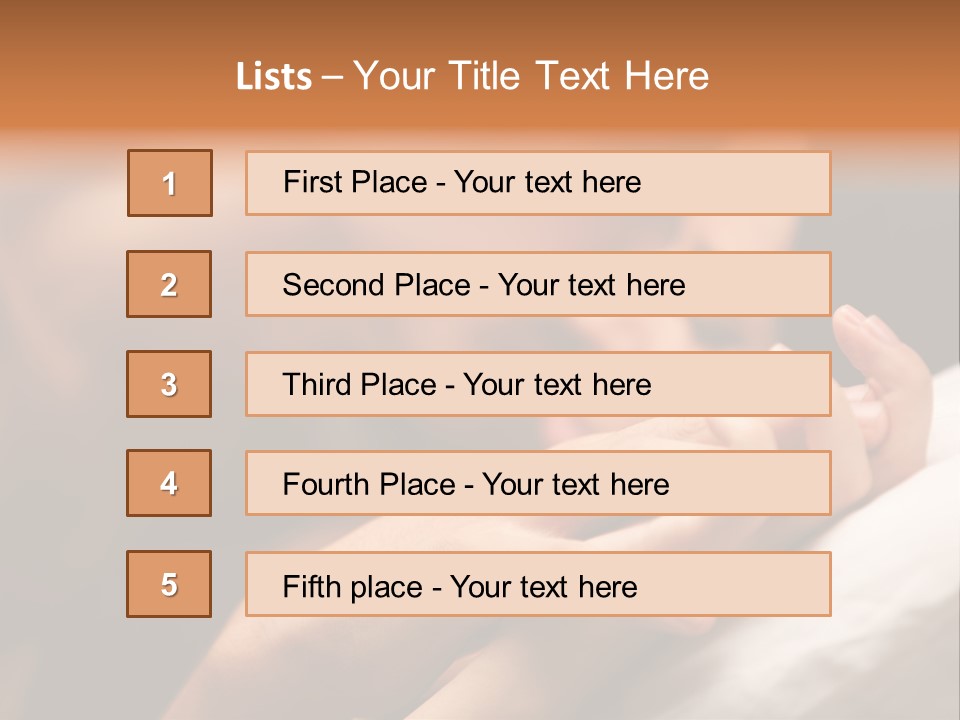This screenshot has height=720, width=960.
Task: Select the number 4 box
Action: tap(169, 483)
